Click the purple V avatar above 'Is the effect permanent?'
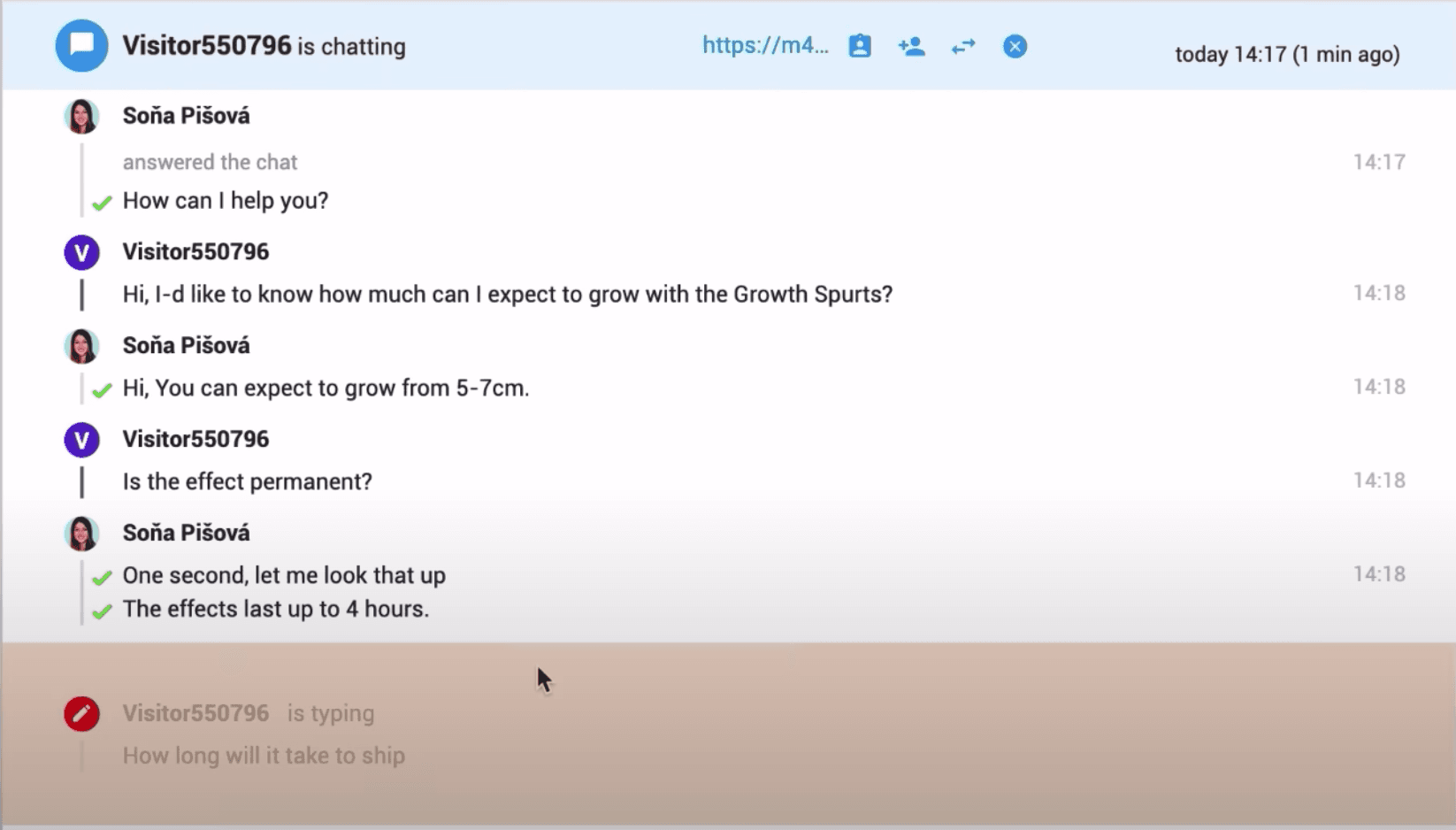This screenshot has width=1456, height=830. pos(81,440)
